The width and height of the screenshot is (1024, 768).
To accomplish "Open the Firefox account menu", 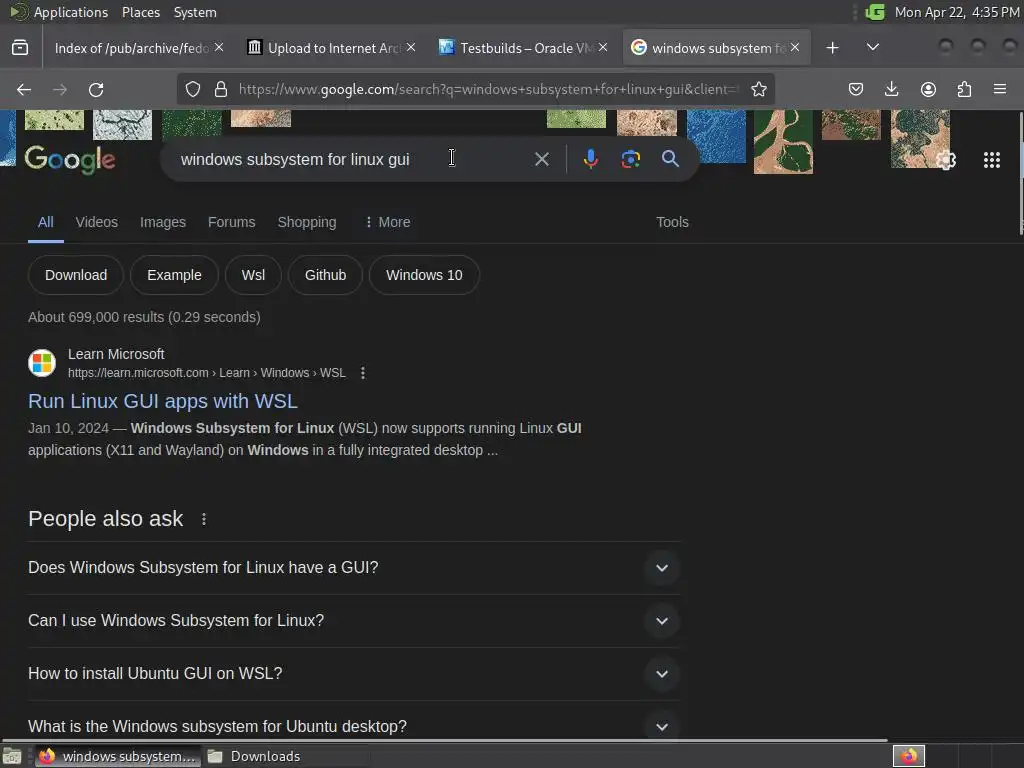I will [928, 89].
